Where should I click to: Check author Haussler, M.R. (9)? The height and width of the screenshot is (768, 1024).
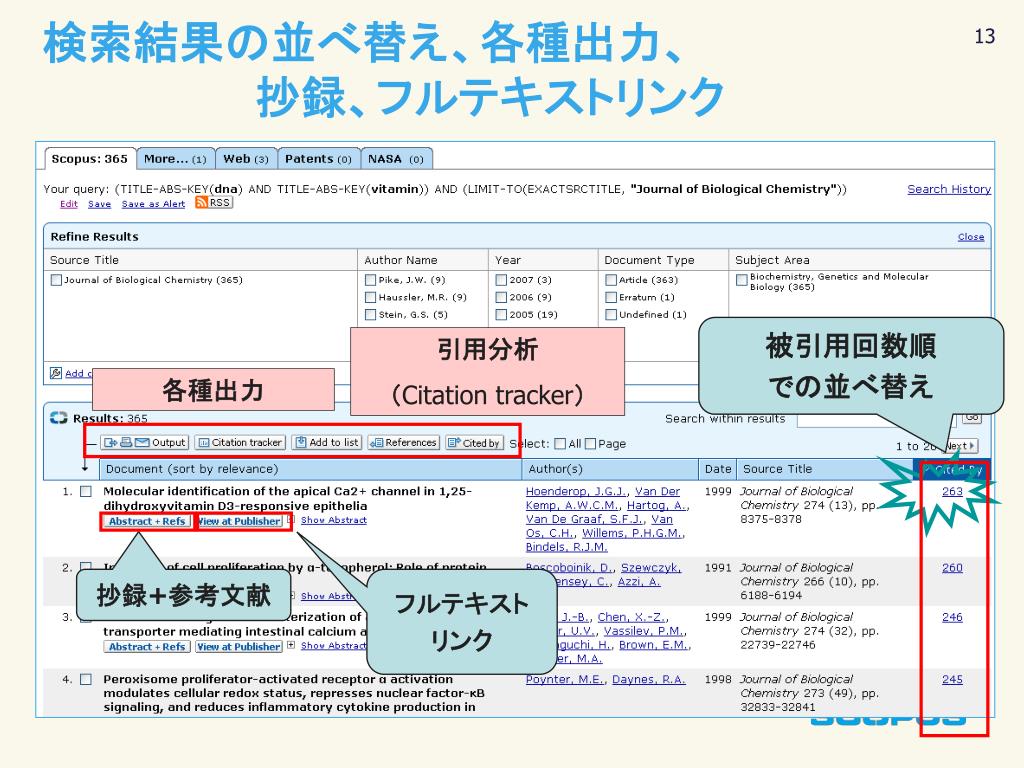click(x=370, y=298)
